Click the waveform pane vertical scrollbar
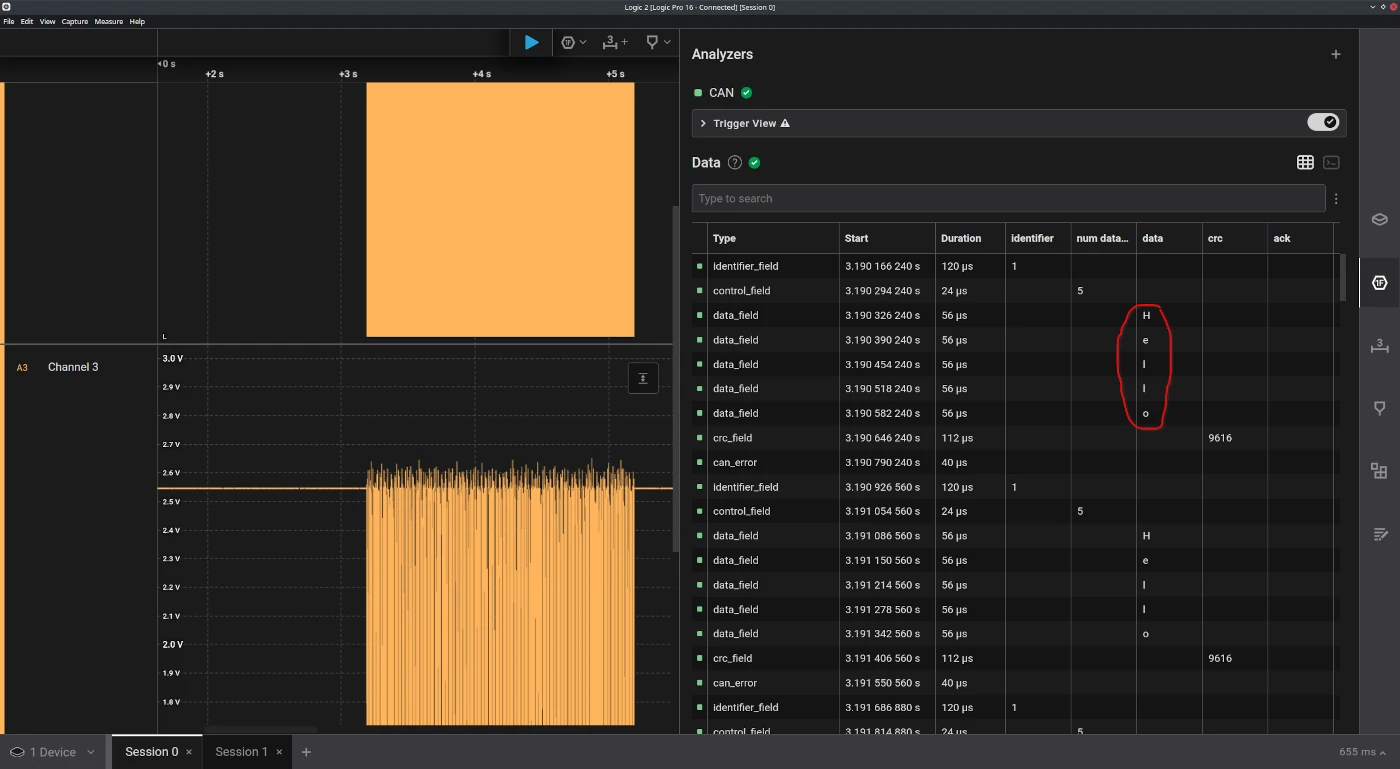Viewport: 1400px width, 769px height. click(676, 378)
